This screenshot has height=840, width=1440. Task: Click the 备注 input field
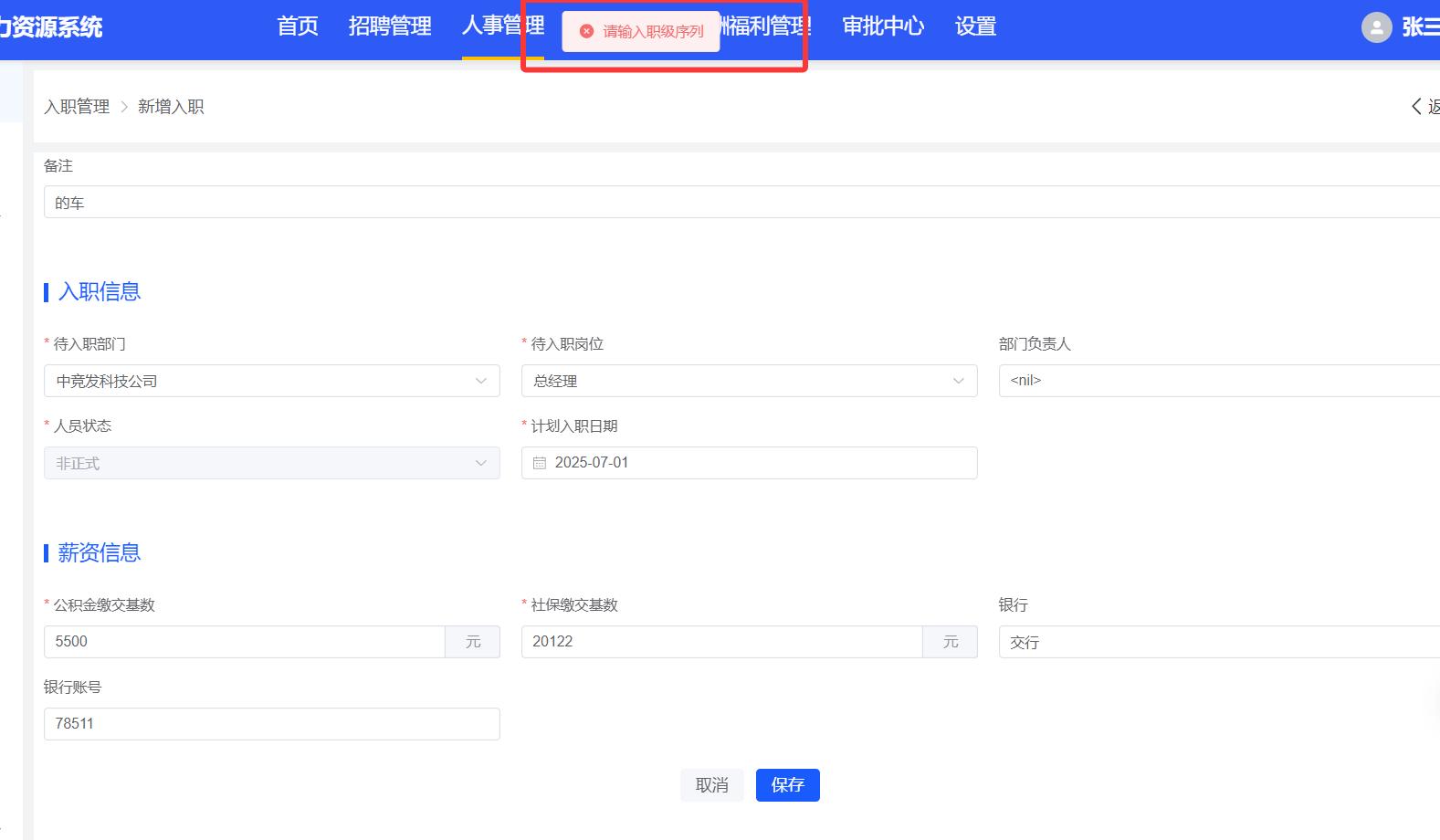click(x=741, y=202)
